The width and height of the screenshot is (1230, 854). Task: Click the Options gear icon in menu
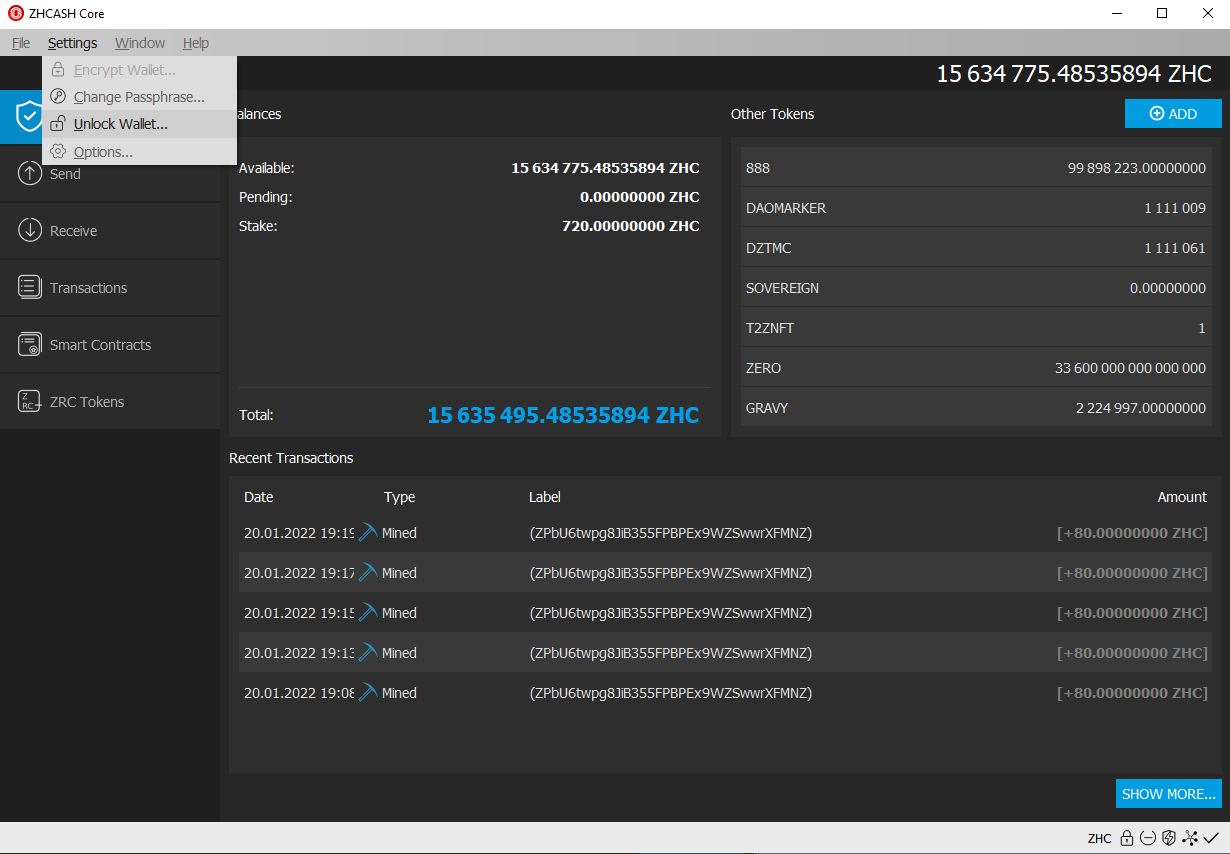[x=58, y=152]
